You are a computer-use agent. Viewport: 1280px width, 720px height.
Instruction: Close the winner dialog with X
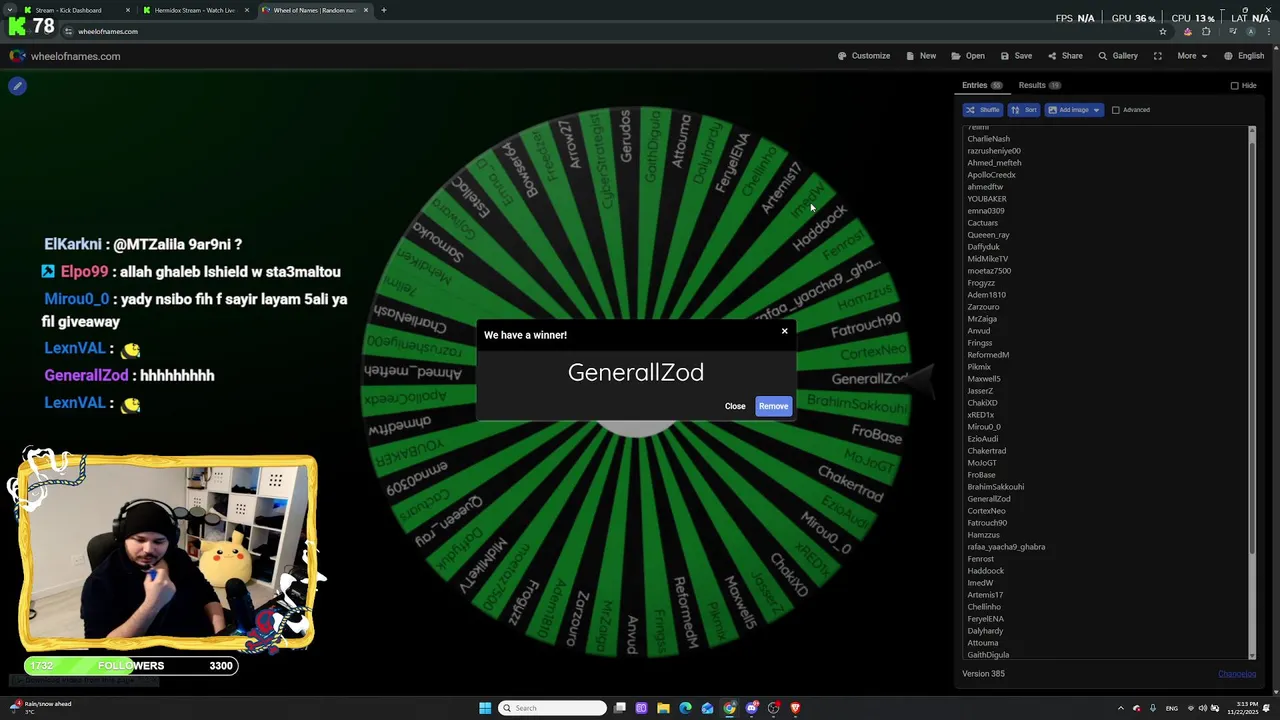coord(784,331)
